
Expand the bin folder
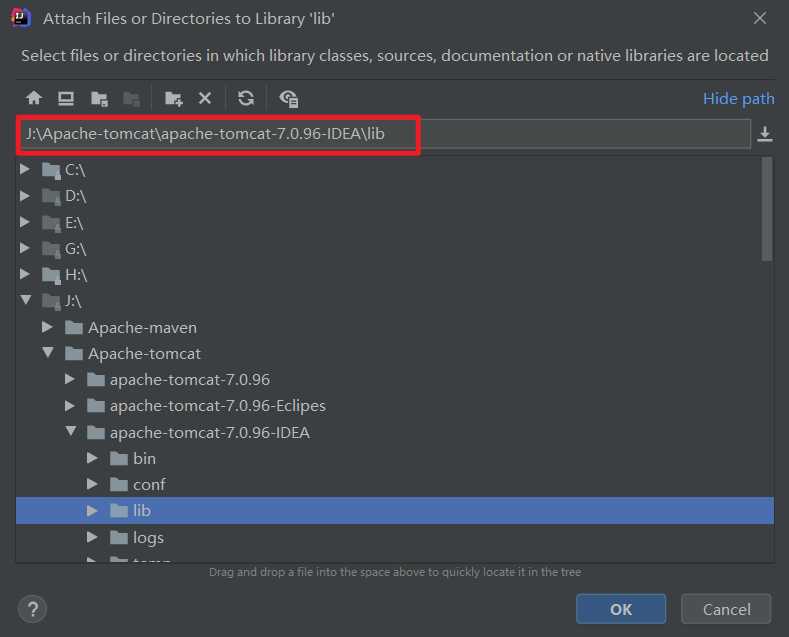coord(92,458)
